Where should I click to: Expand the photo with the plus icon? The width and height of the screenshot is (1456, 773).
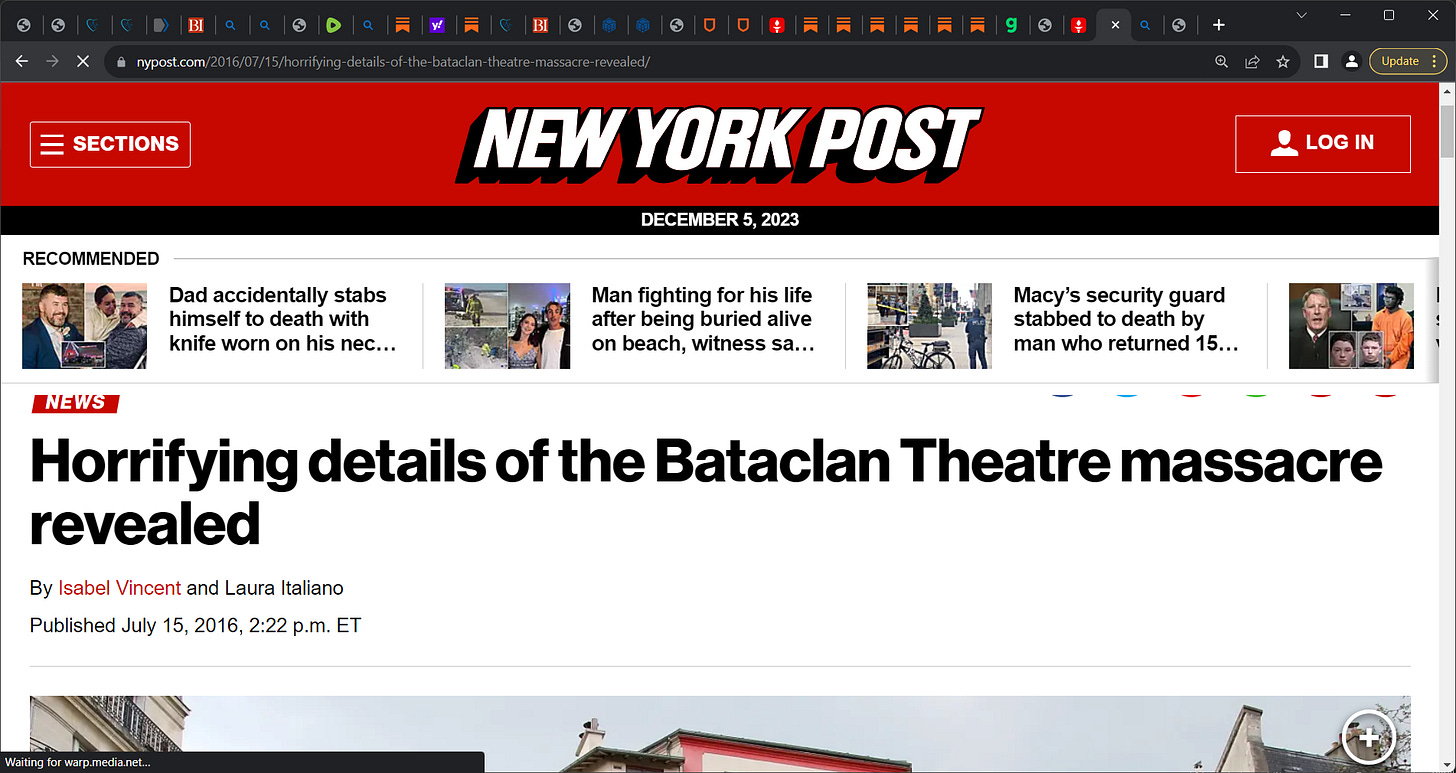tap(1368, 739)
